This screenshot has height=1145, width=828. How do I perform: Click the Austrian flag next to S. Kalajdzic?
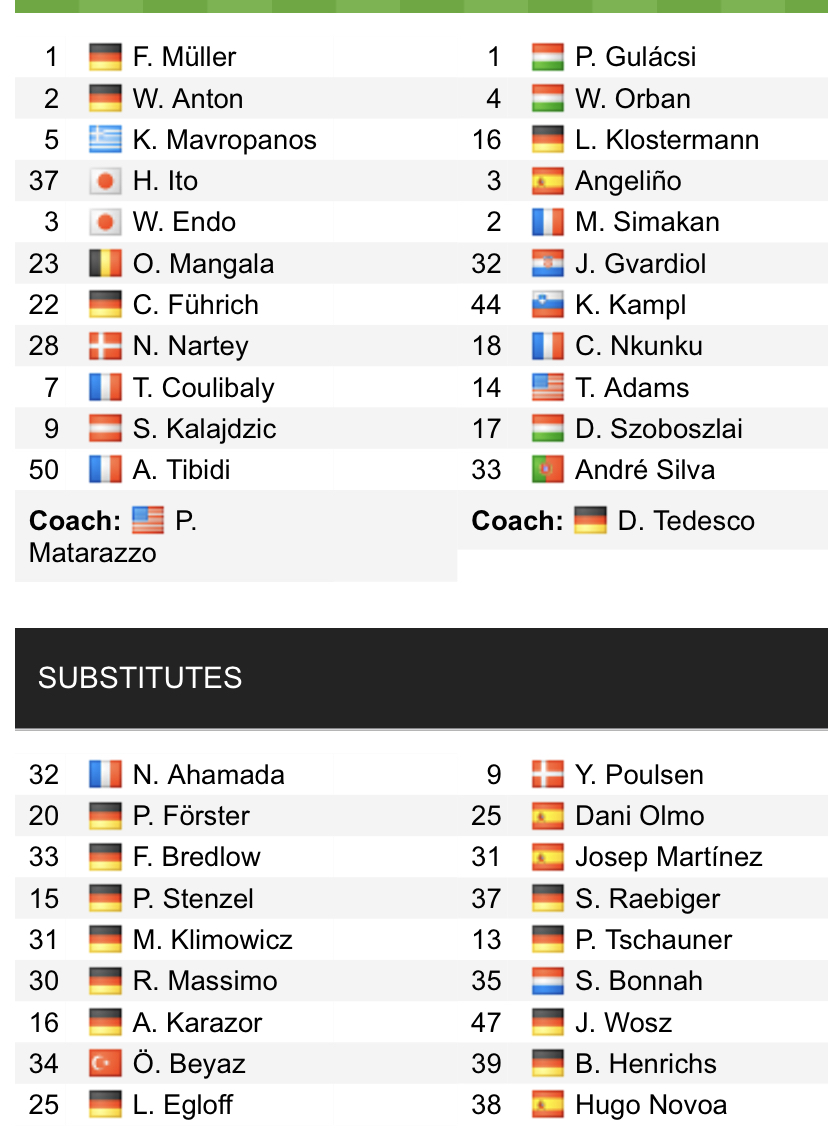(x=105, y=428)
